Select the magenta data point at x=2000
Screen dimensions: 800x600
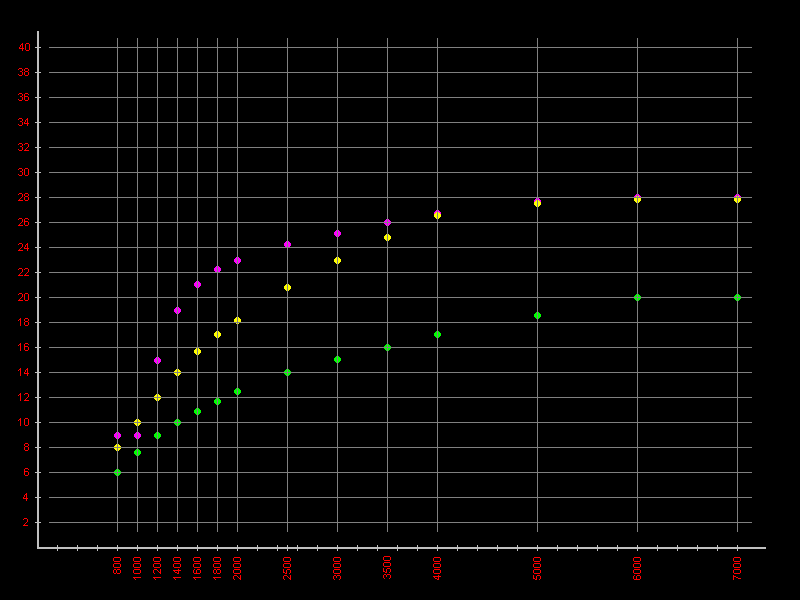pos(237,260)
